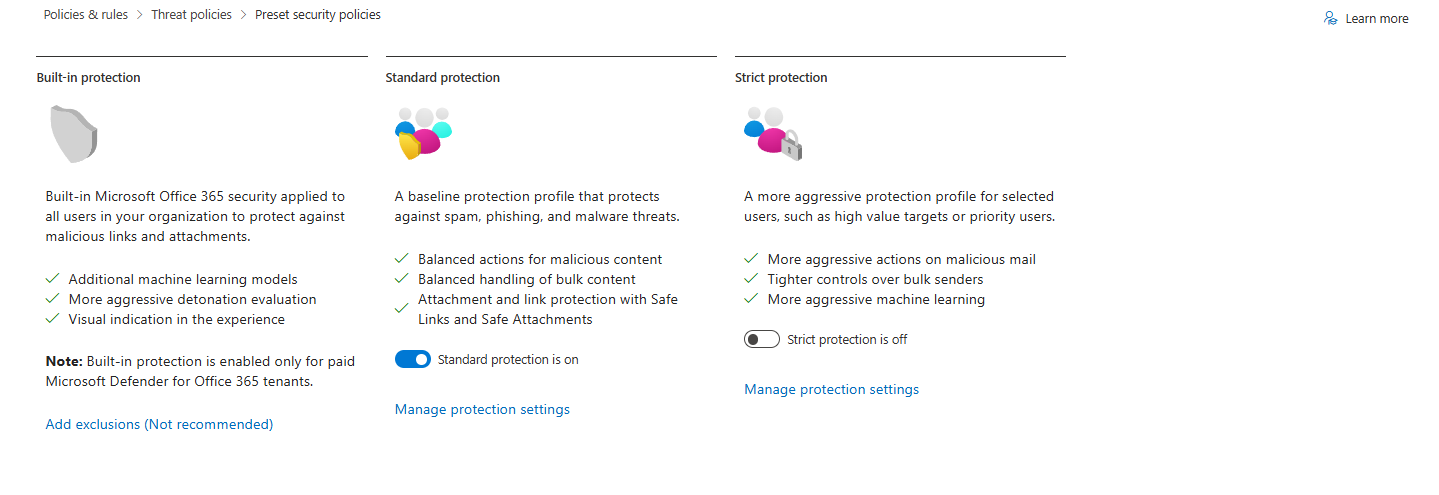Click the Strict protection people-lock icon
The image size is (1439, 495).
click(773, 134)
